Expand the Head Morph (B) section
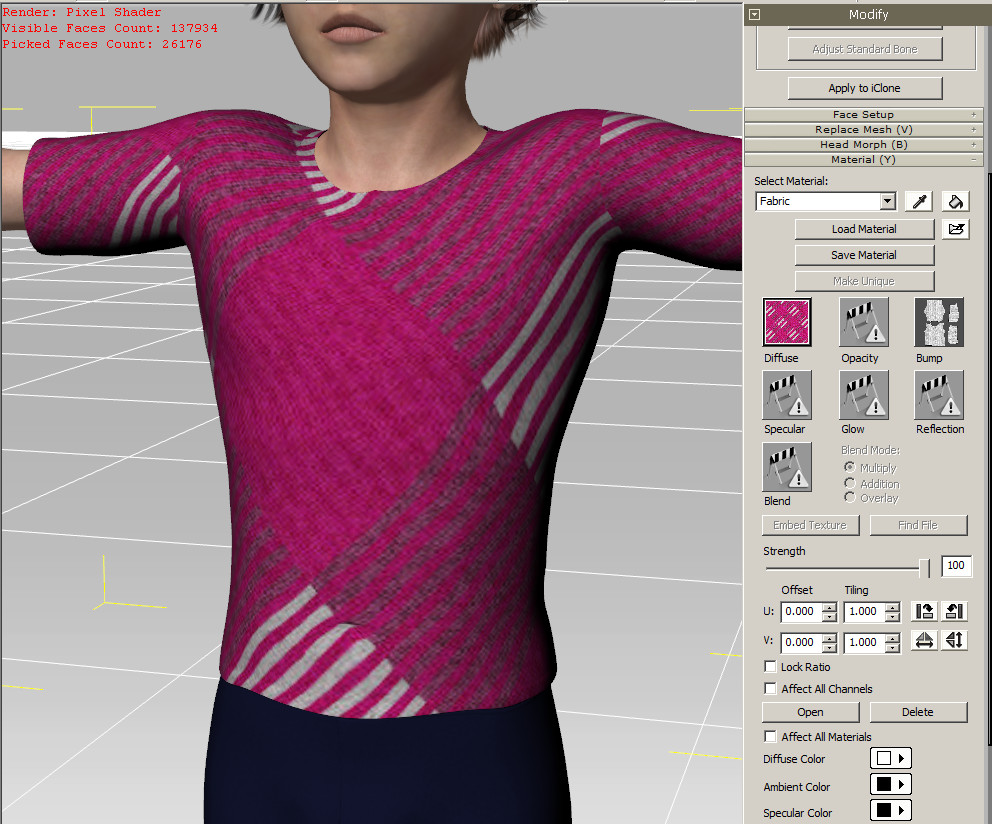 pos(864,145)
